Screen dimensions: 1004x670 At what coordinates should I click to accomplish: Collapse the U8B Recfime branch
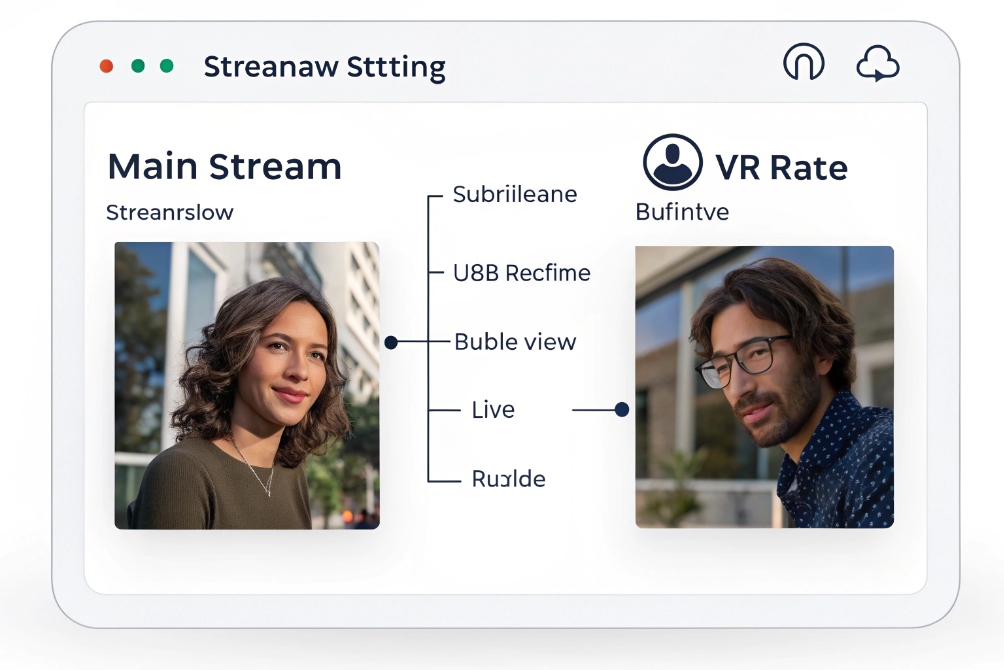tap(521, 272)
